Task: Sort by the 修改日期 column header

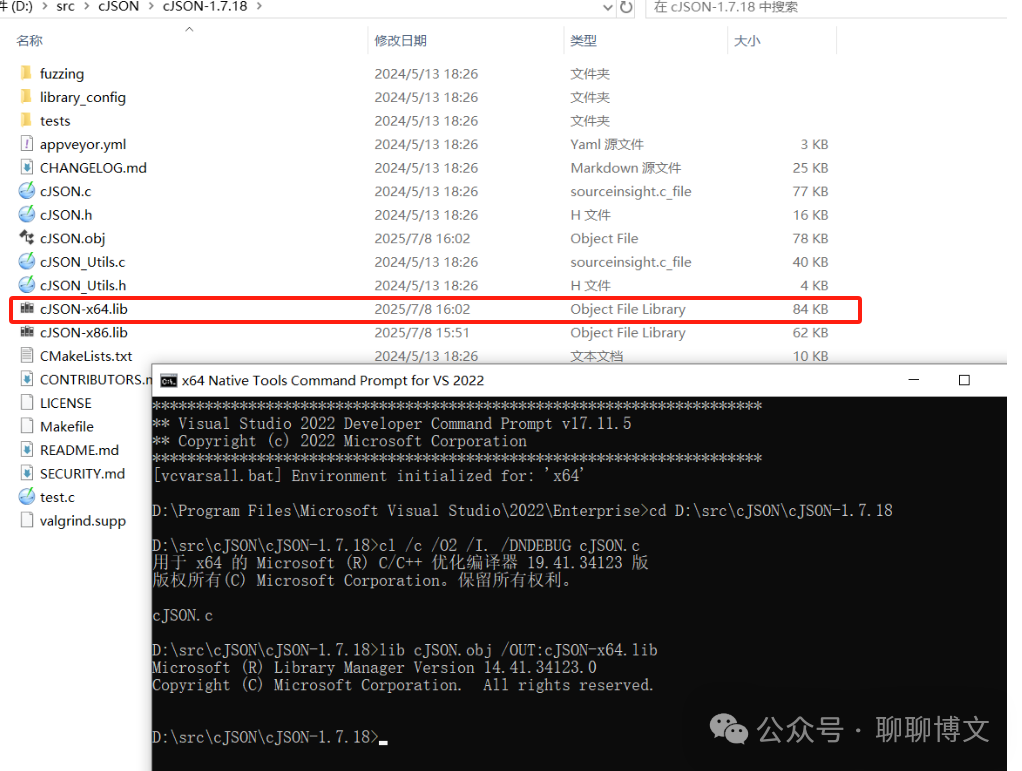Action: pos(400,40)
